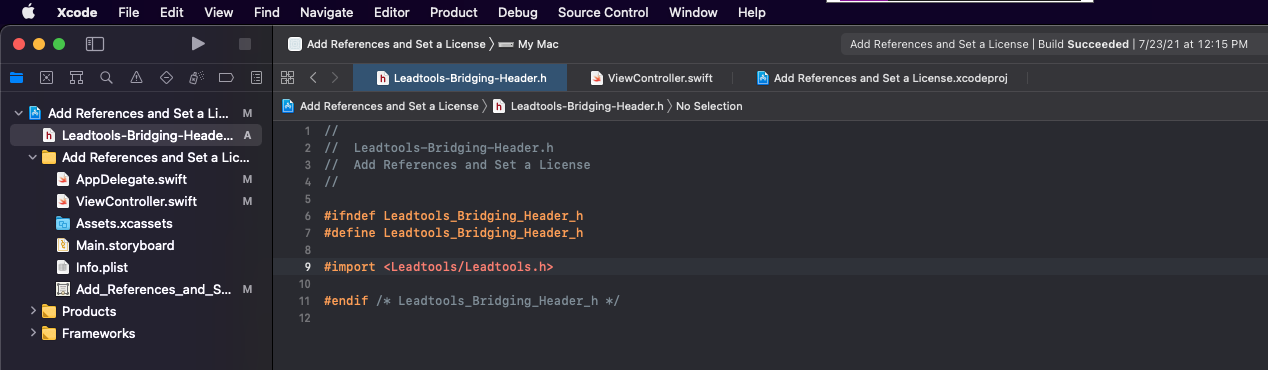Select Leadtools-Bridging-Header in the navigator

pos(136,135)
